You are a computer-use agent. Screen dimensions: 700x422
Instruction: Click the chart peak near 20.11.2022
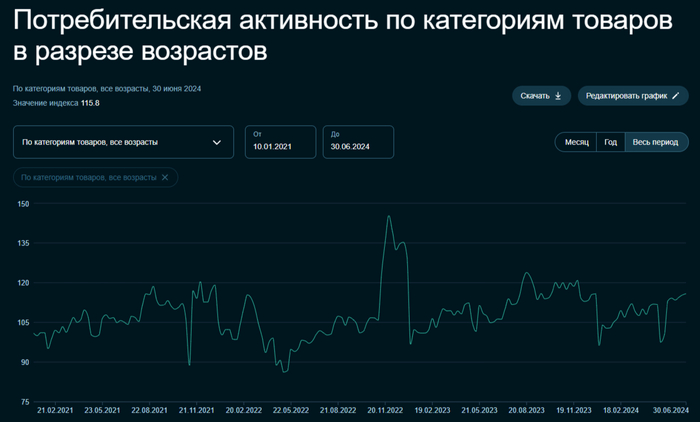click(389, 217)
